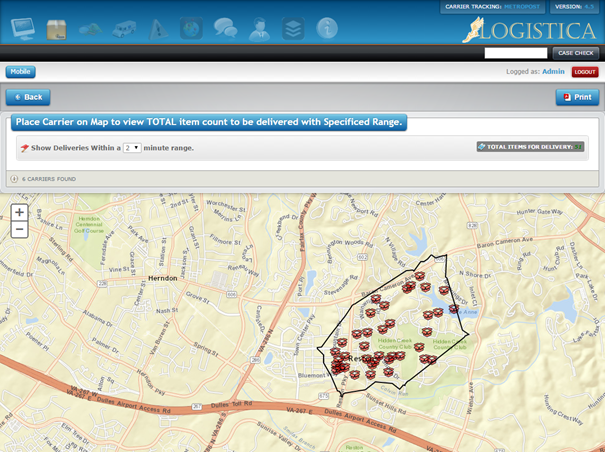The width and height of the screenshot is (605, 452).
Task: Click the Herndon Centennial Golf Course label
Action: 89,224
